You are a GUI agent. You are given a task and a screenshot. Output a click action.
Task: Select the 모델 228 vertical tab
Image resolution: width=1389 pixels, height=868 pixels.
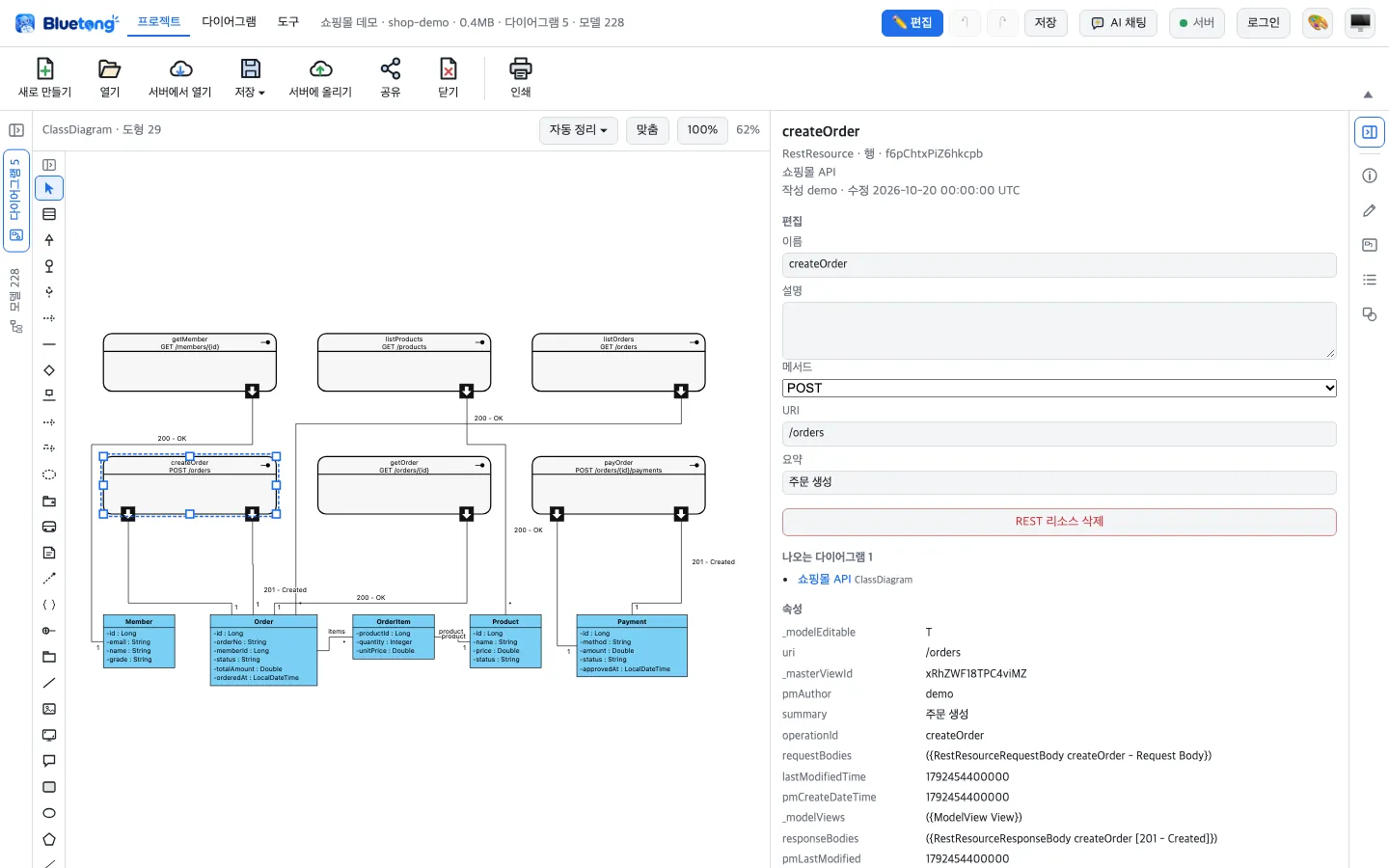point(15,301)
